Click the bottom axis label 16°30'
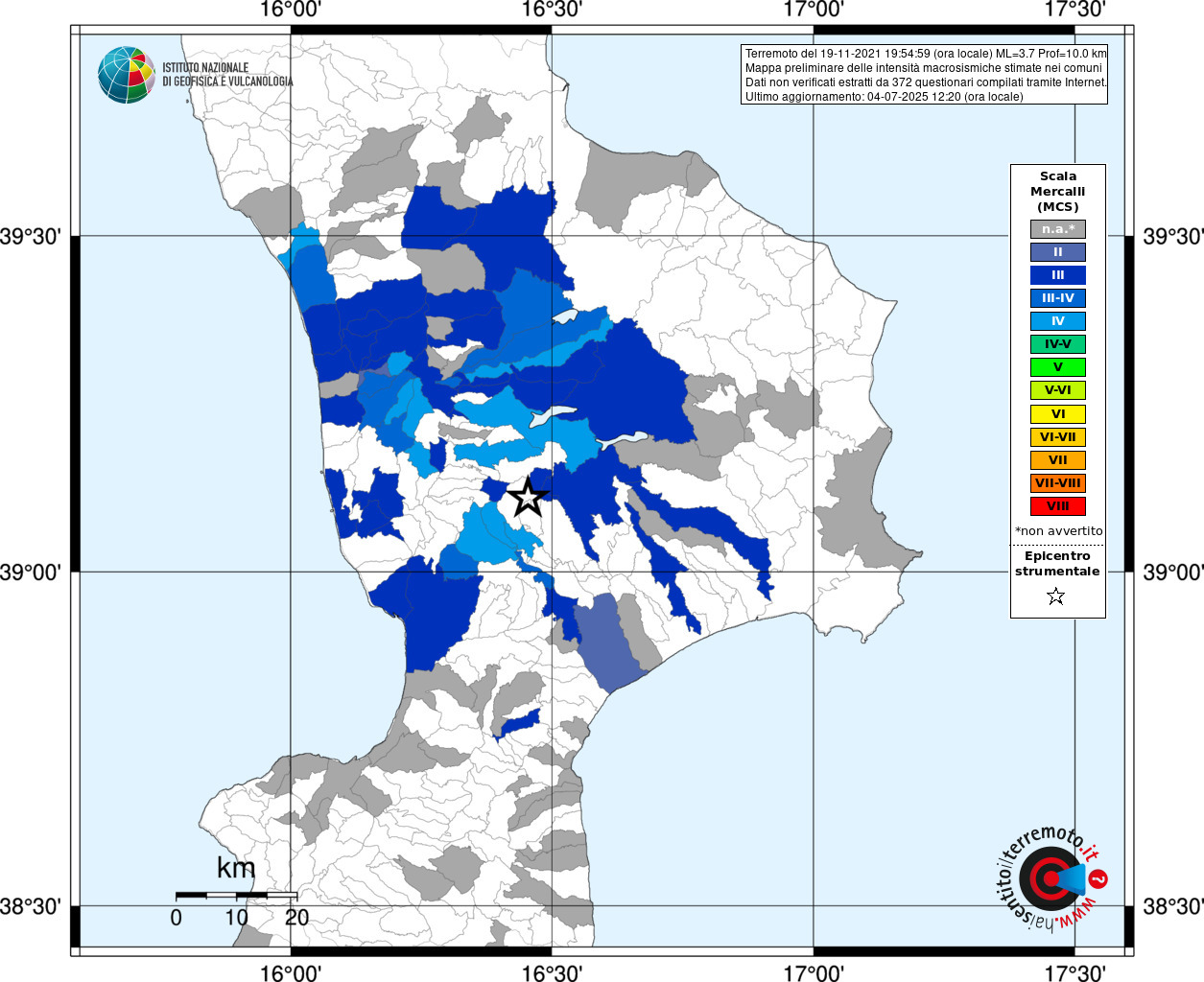The image size is (1204, 982). tap(552, 972)
